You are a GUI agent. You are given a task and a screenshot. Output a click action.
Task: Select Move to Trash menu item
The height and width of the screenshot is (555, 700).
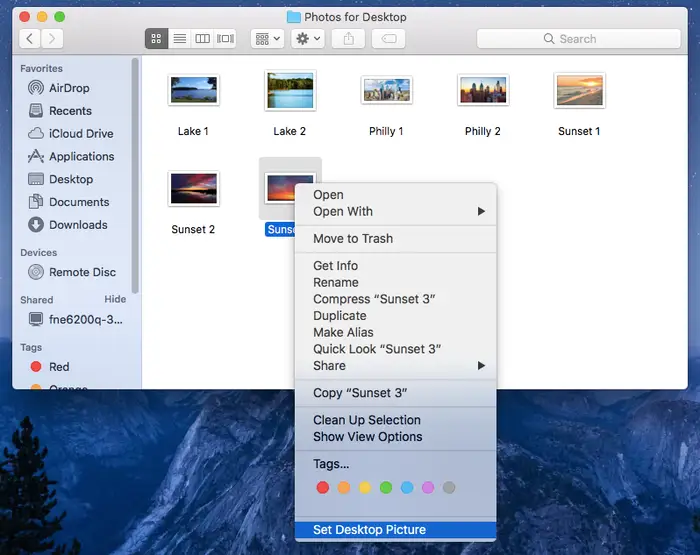pos(353,239)
